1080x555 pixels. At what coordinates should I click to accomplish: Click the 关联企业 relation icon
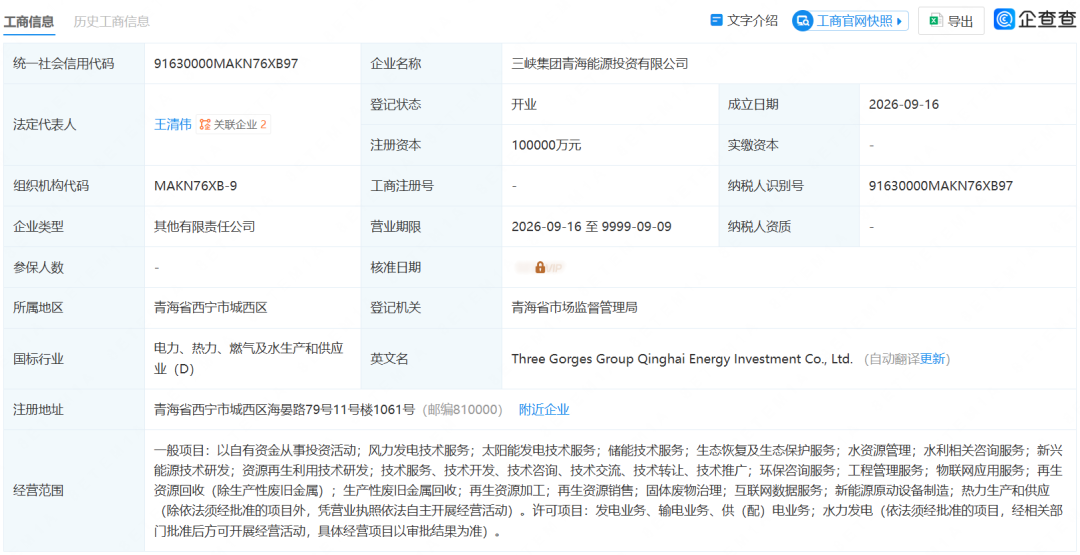tap(205, 125)
